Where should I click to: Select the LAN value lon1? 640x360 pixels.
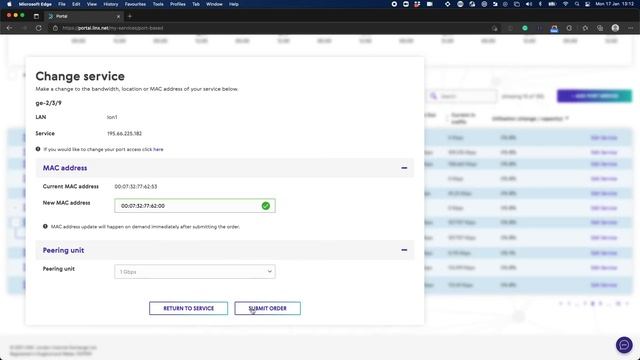[112, 117]
